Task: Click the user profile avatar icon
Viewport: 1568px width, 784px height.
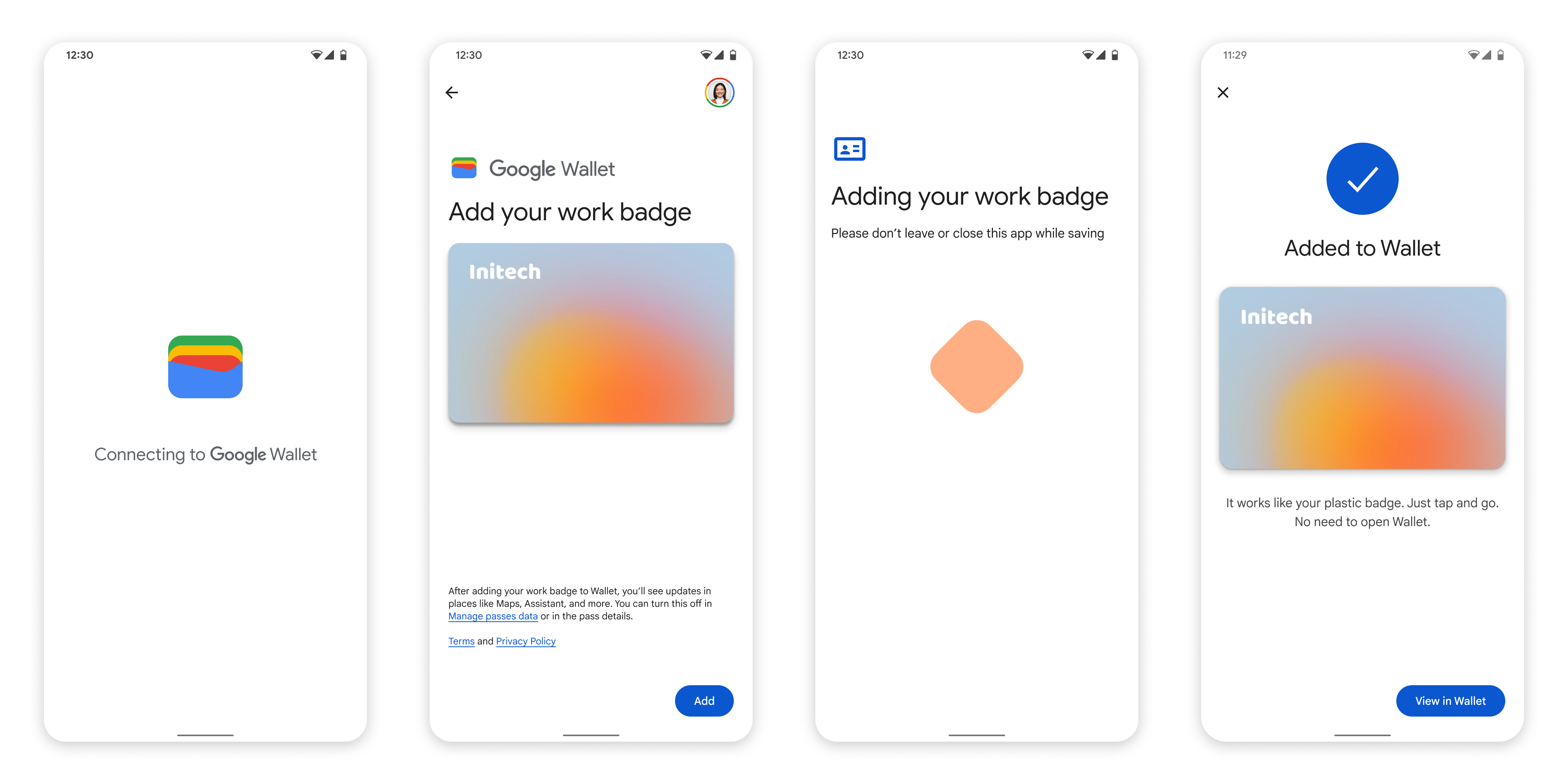Action: [721, 92]
